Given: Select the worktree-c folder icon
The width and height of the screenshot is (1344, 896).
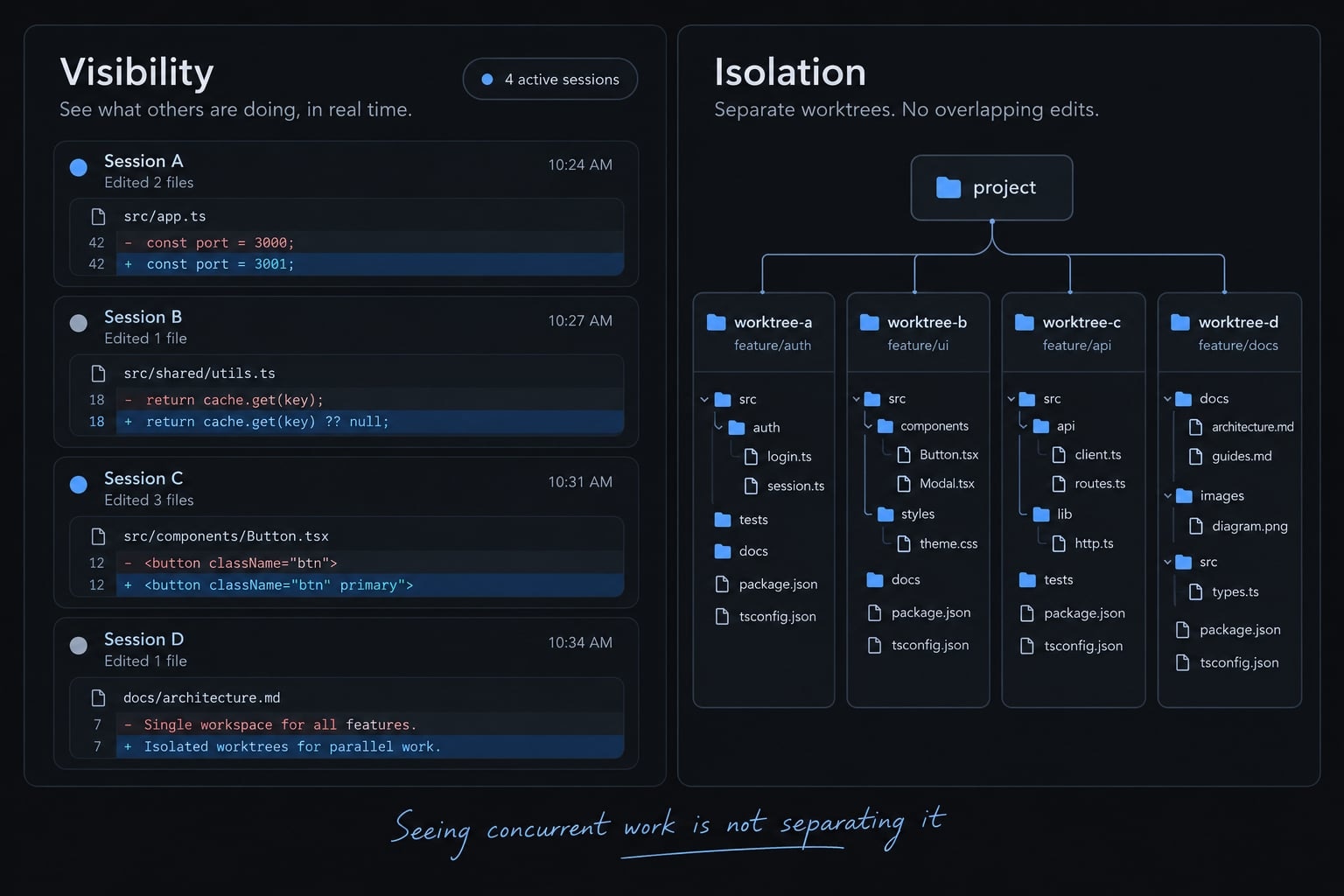Looking at the screenshot, I should [1024, 322].
